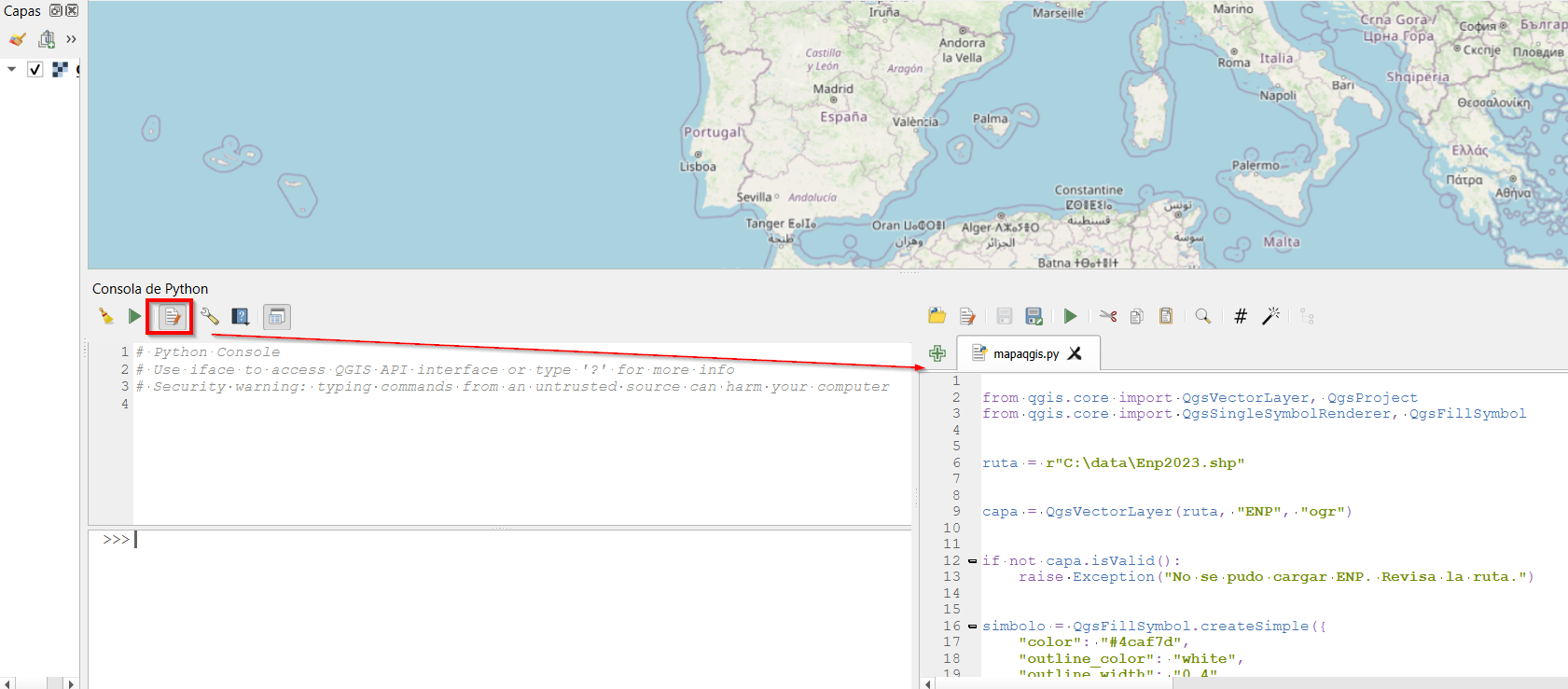Expand the Capas toolbar overflow chevron
Screen dimensions: 1568x689
point(71,39)
